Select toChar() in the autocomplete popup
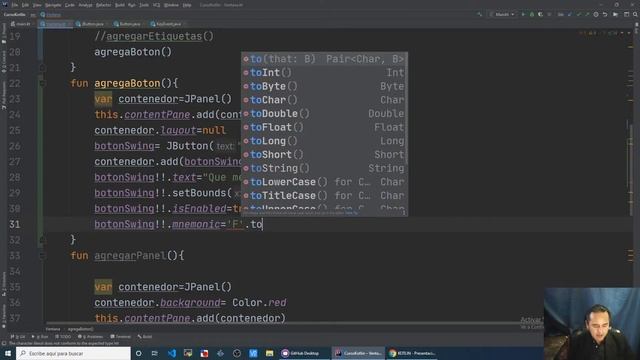 tap(324, 100)
